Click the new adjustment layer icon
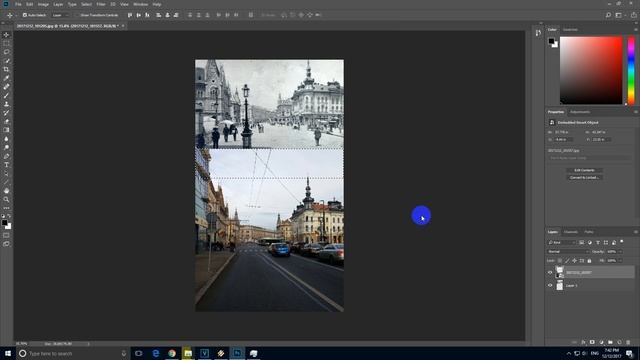The width and height of the screenshot is (640, 360). pyautogui.click(x=601, y=342)
